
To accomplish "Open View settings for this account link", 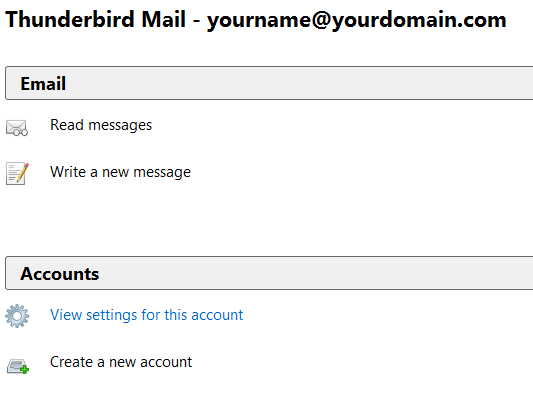I will click(x=147, y=315).
